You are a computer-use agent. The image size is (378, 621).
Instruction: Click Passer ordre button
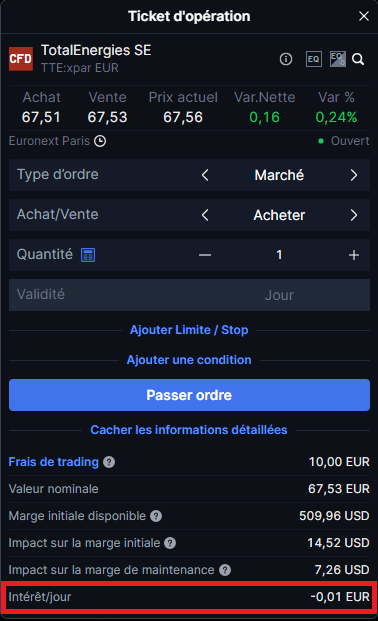point(189,395)
